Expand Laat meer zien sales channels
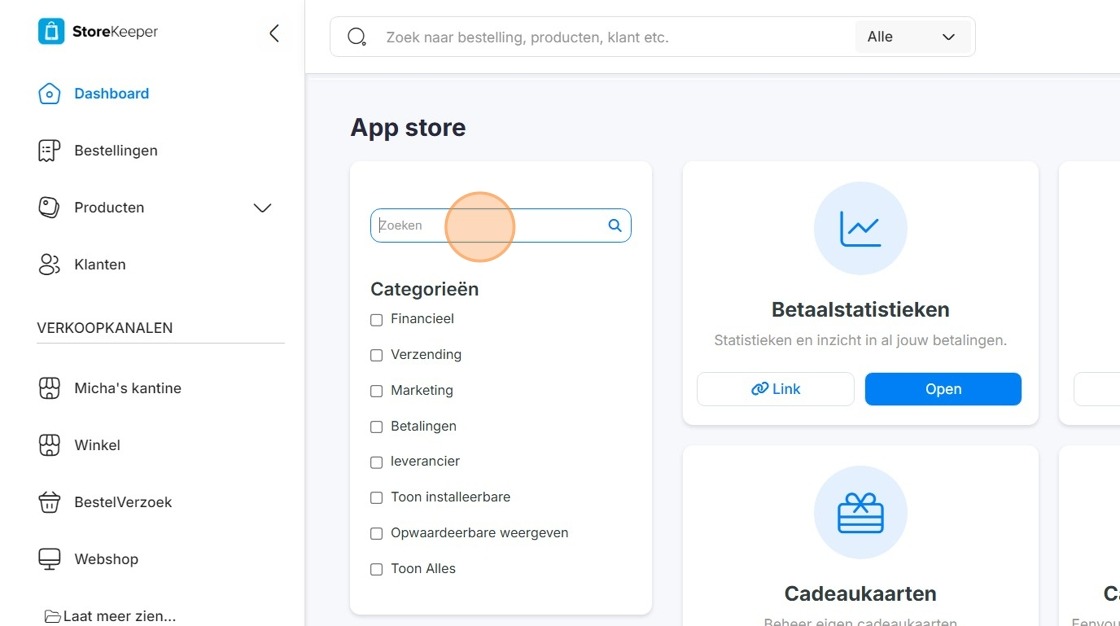Screen dimensions: 1120x626 pos(111,615)
